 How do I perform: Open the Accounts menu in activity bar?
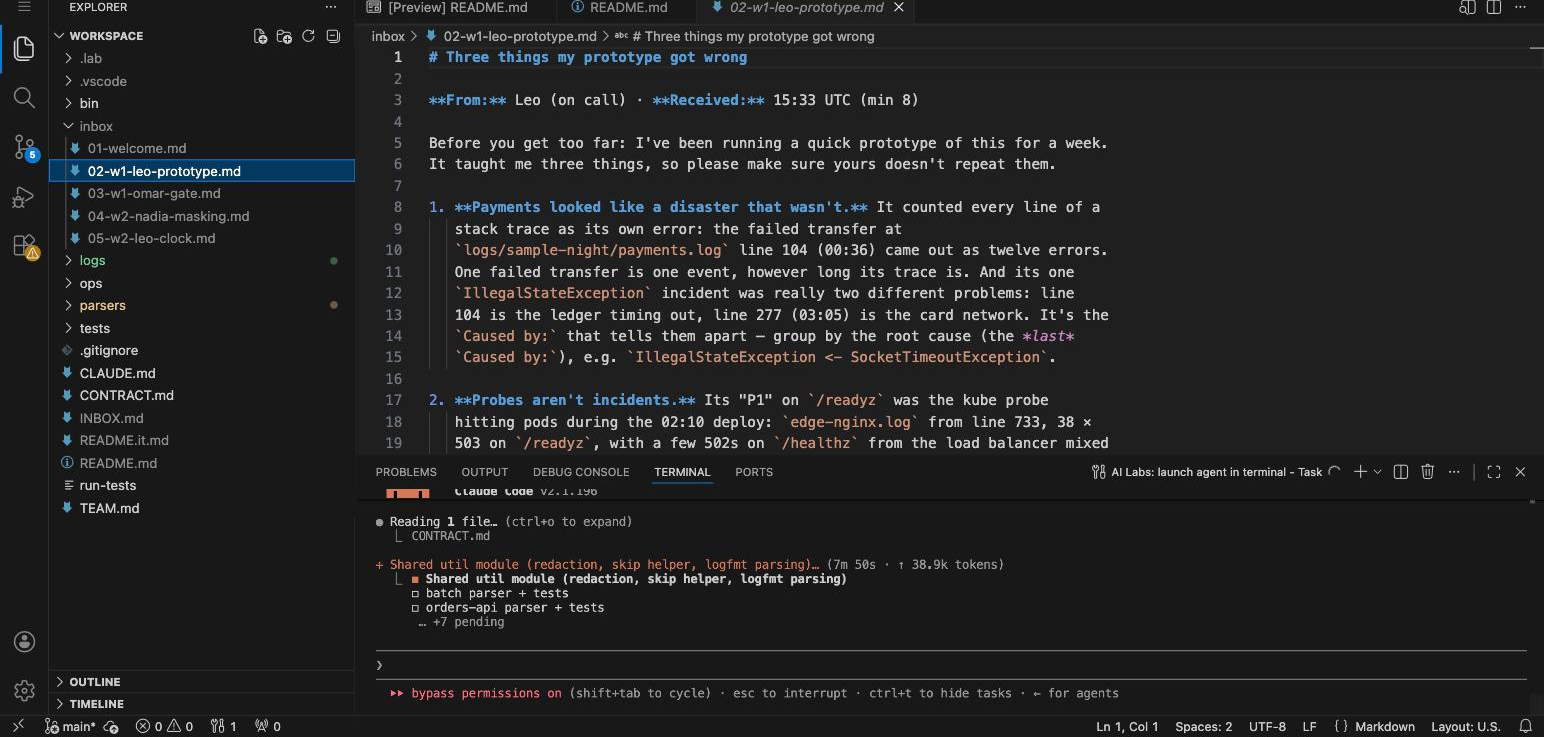[24, 642]
